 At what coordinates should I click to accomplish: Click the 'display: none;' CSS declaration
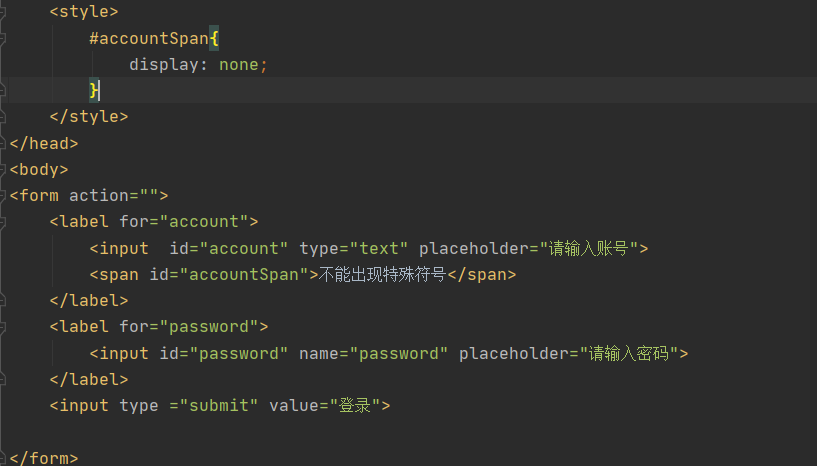click(x=198, y=64)
